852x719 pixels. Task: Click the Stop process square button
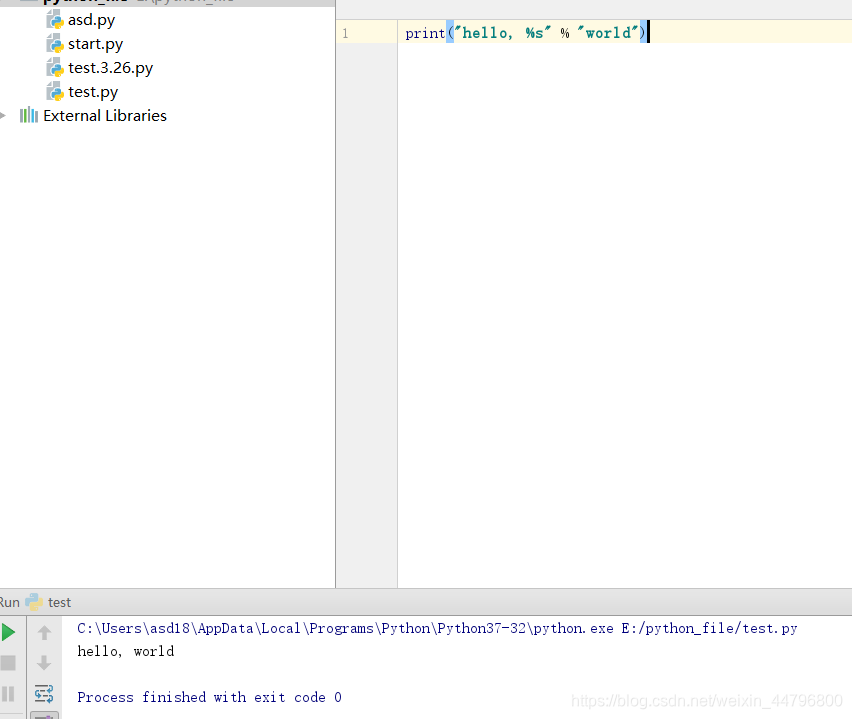pyautogui.click(x=8, y=663)
